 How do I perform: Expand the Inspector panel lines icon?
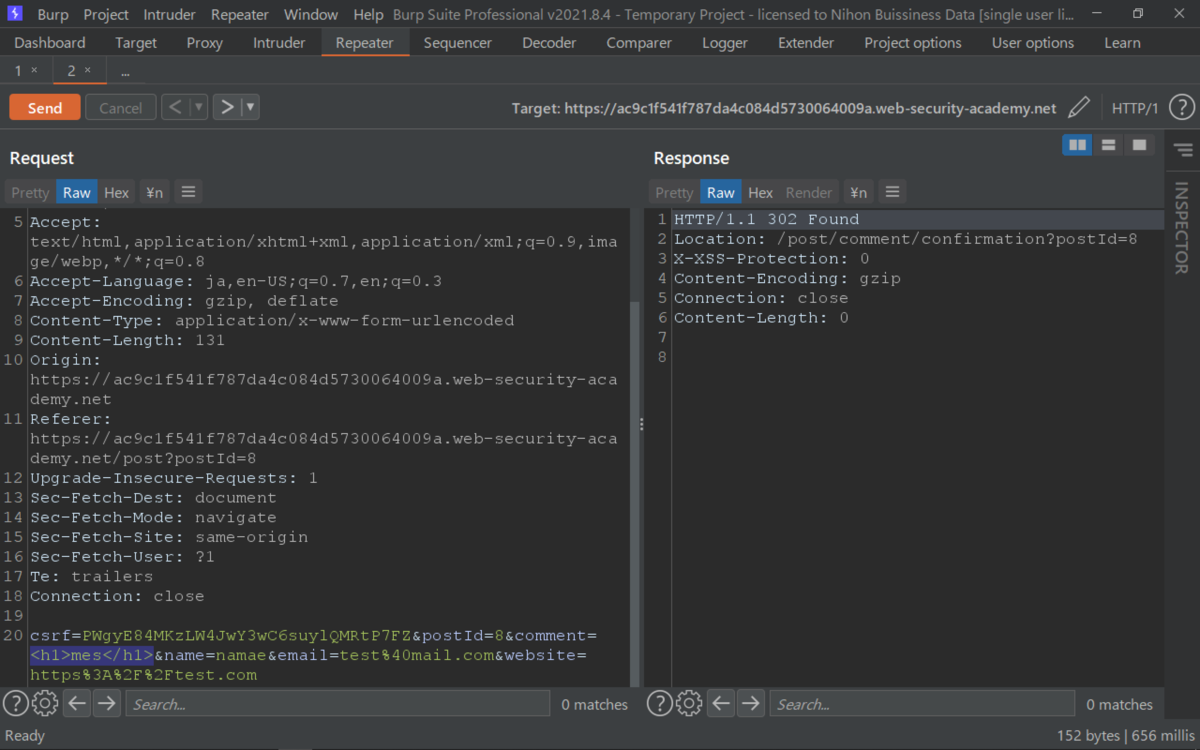[1183, 150]
